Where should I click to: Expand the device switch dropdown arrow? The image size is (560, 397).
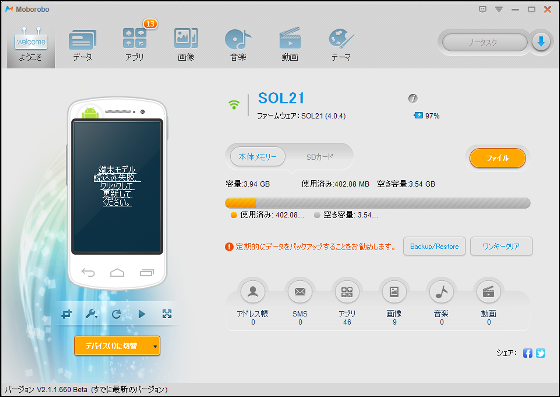pyautogui.click(x=155, y=346)
